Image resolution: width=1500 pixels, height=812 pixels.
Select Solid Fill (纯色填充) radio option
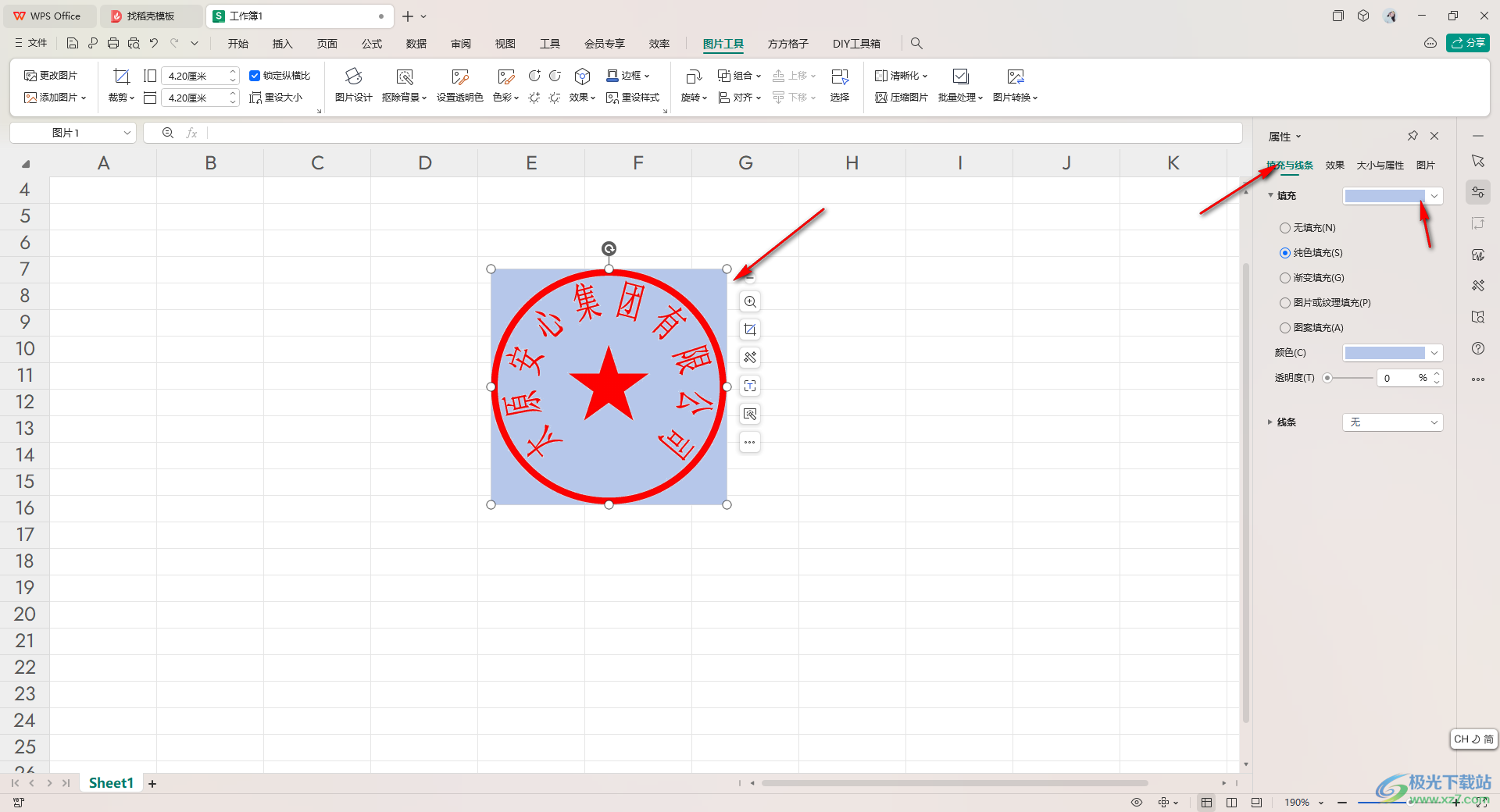(1284, 253)
